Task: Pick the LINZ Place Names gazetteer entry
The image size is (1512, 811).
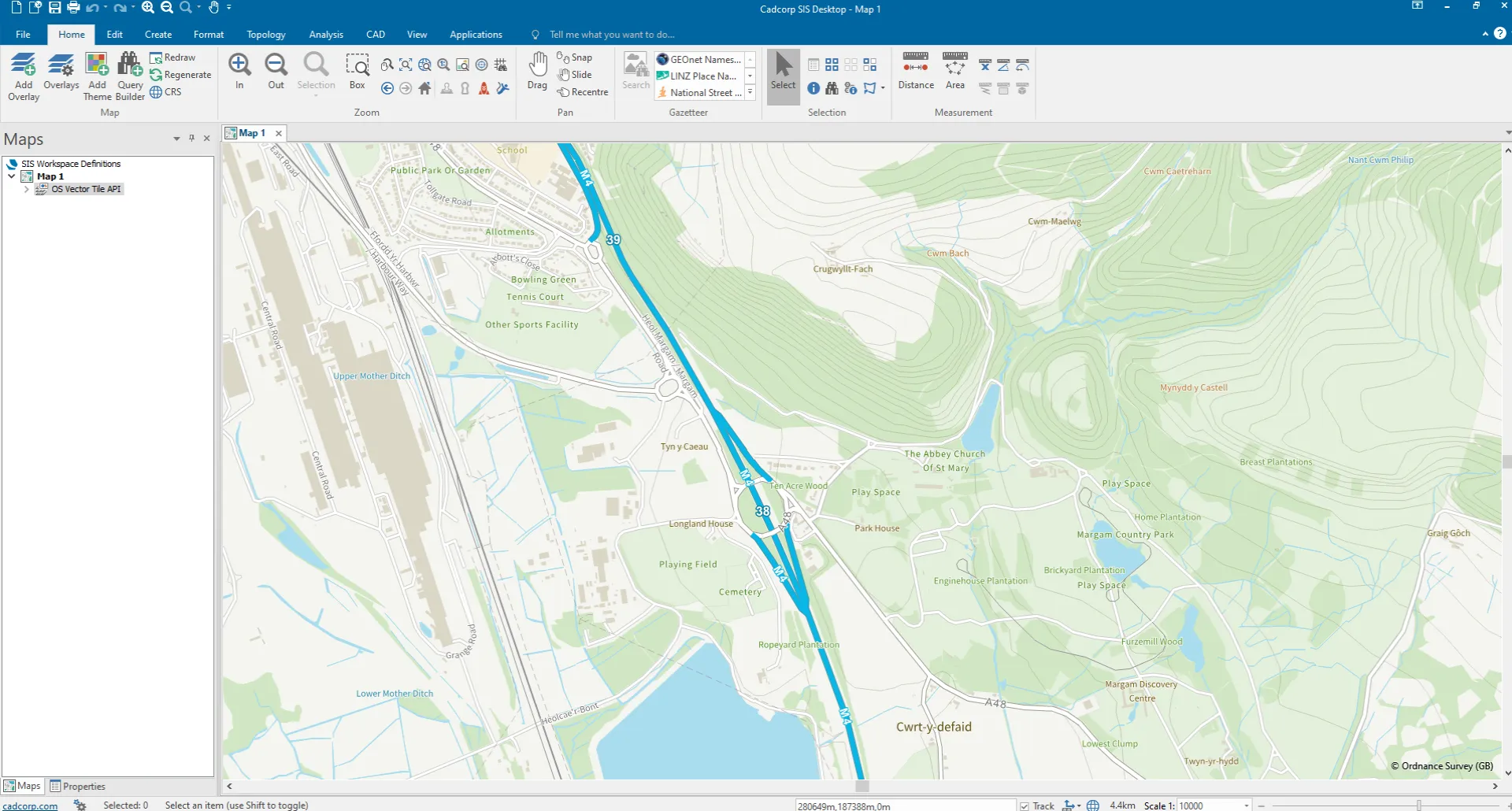Action: pos(699,76)
